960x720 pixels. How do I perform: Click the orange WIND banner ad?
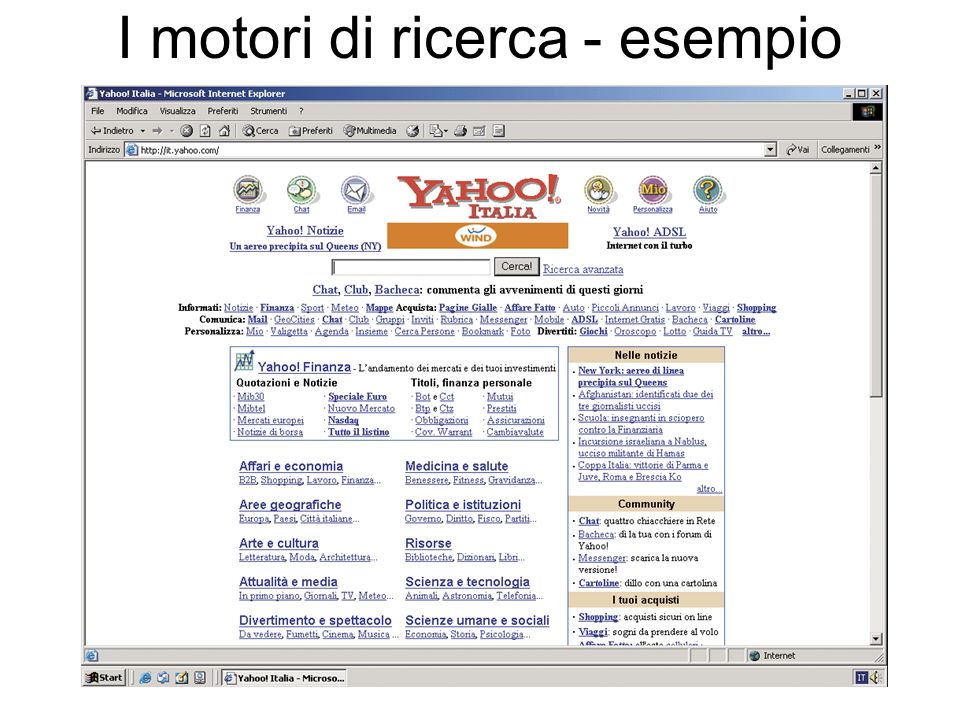(x=478, y=236)
